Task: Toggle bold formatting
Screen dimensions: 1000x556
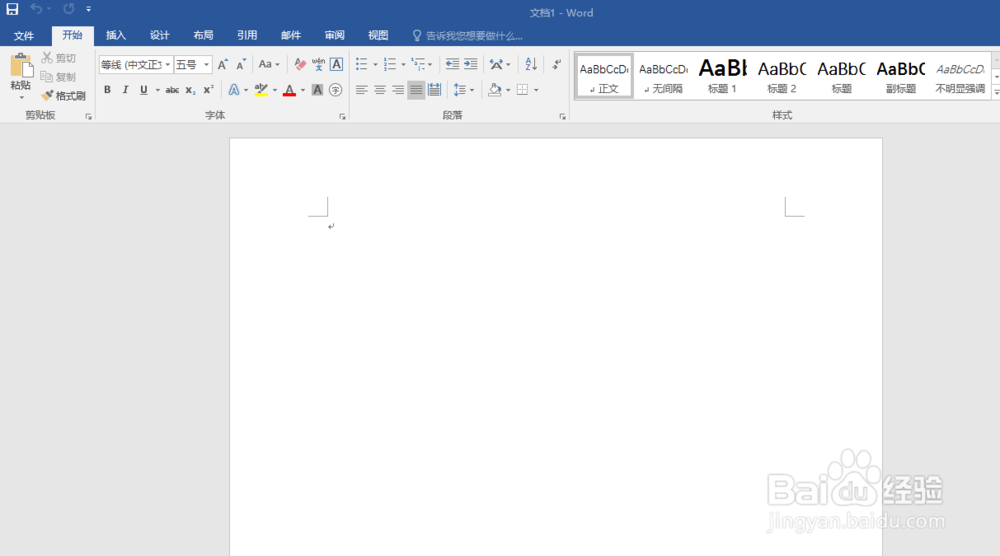Action: click(x=107, y=90)
